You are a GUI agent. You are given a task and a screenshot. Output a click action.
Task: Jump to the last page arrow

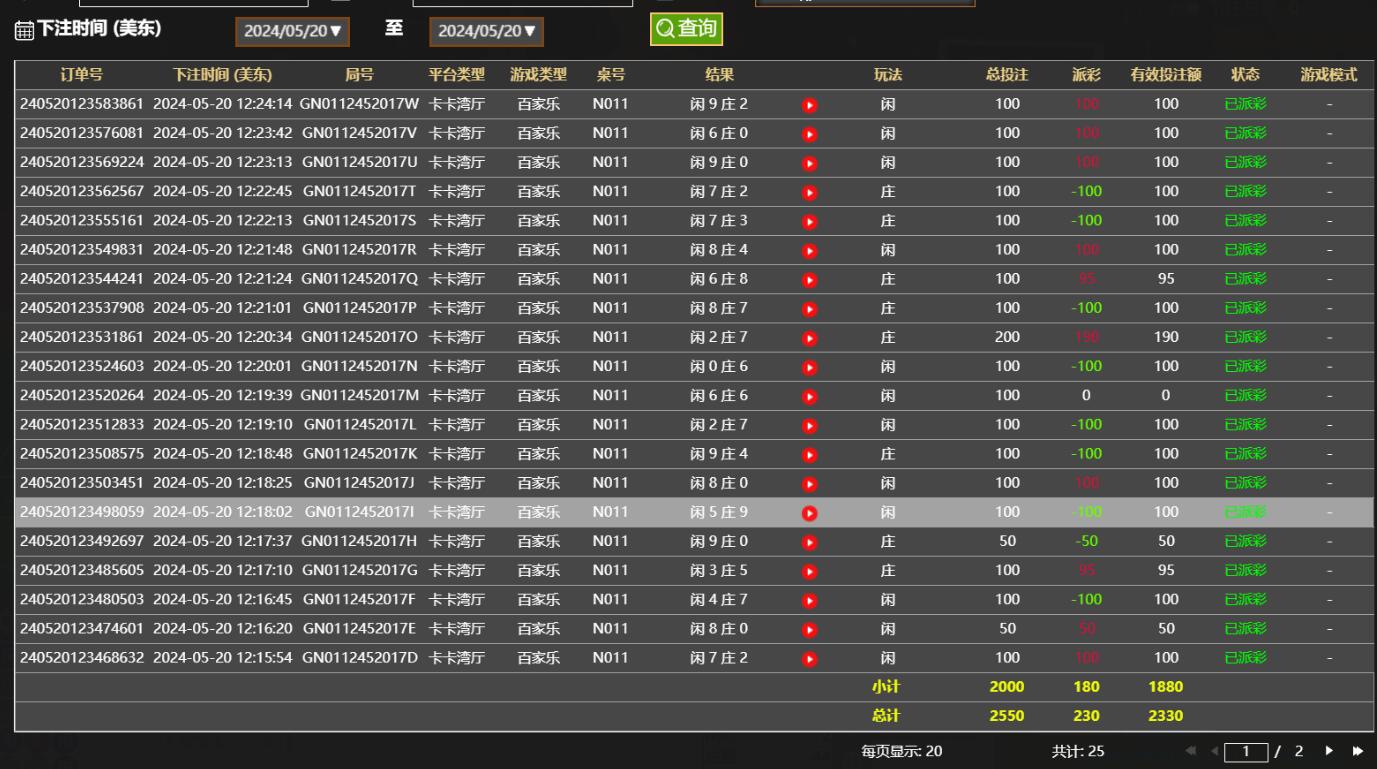click(x=1358, y=751)
